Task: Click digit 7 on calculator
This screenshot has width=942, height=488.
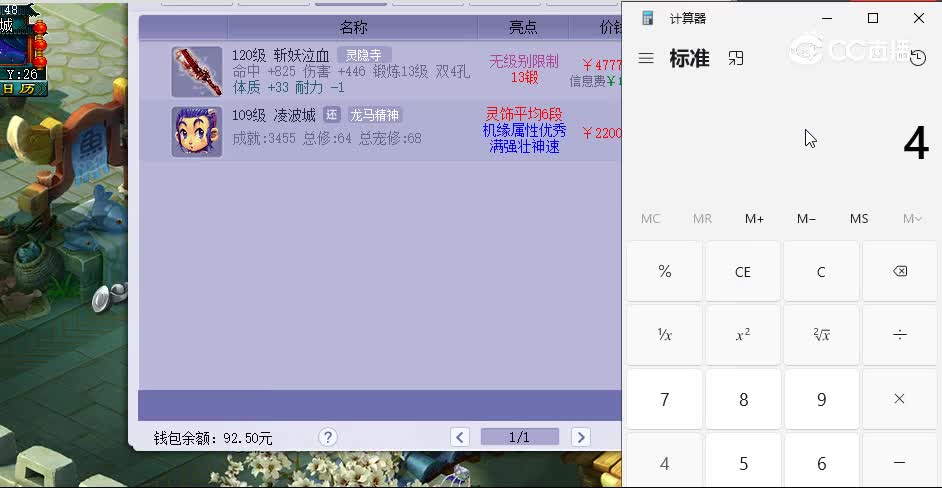Action: 664,399
